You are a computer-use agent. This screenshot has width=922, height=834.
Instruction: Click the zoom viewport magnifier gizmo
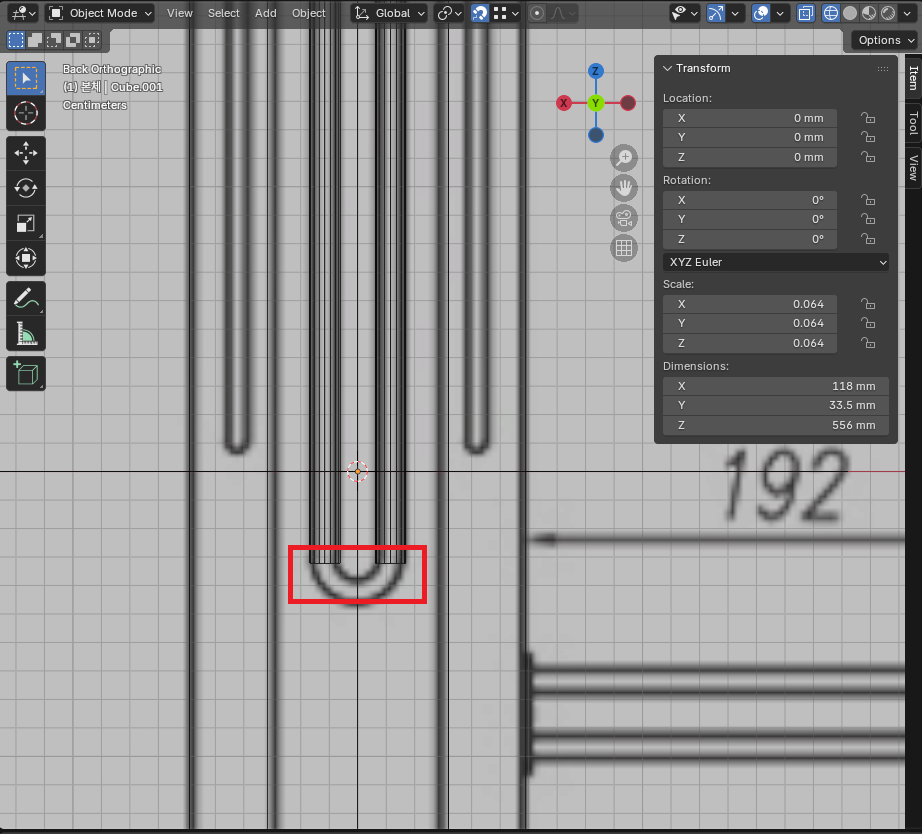click(x=624, y=158)
